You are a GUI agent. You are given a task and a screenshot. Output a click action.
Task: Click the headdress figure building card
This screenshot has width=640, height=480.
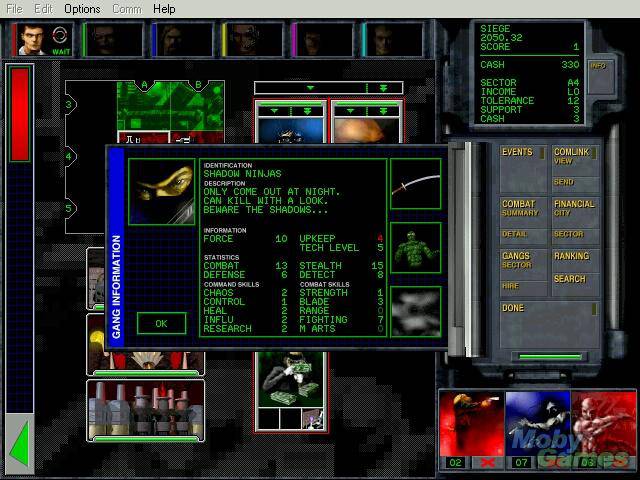[146, 361]
